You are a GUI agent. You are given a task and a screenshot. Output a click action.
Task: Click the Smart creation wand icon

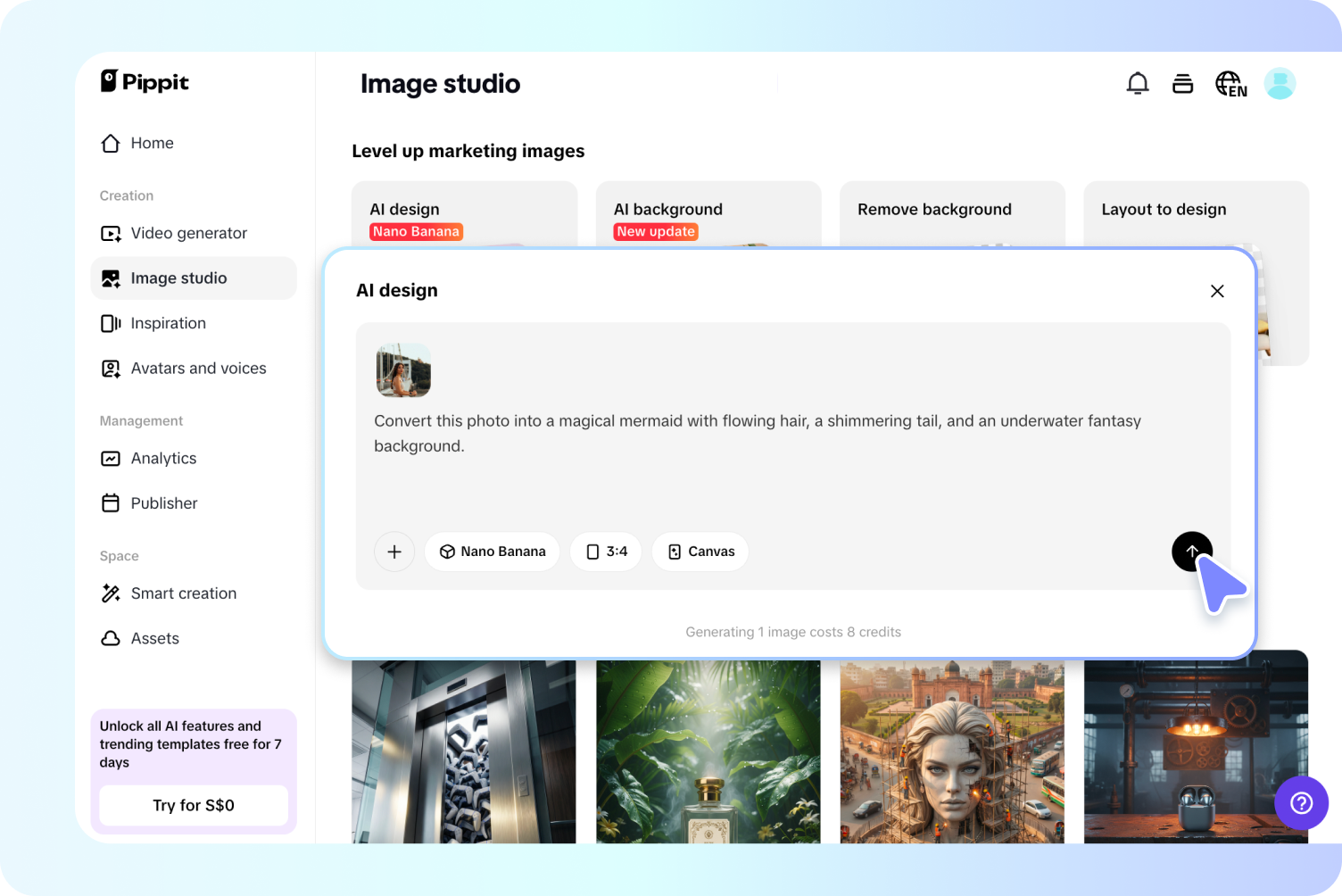pyautogui.click(x=111, y=593)
